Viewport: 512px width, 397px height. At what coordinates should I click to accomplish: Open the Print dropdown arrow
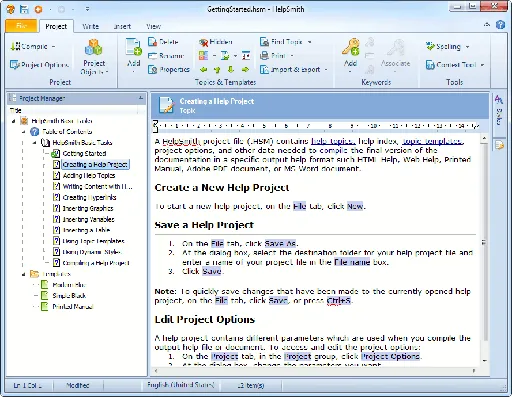[x=292, y=55]
